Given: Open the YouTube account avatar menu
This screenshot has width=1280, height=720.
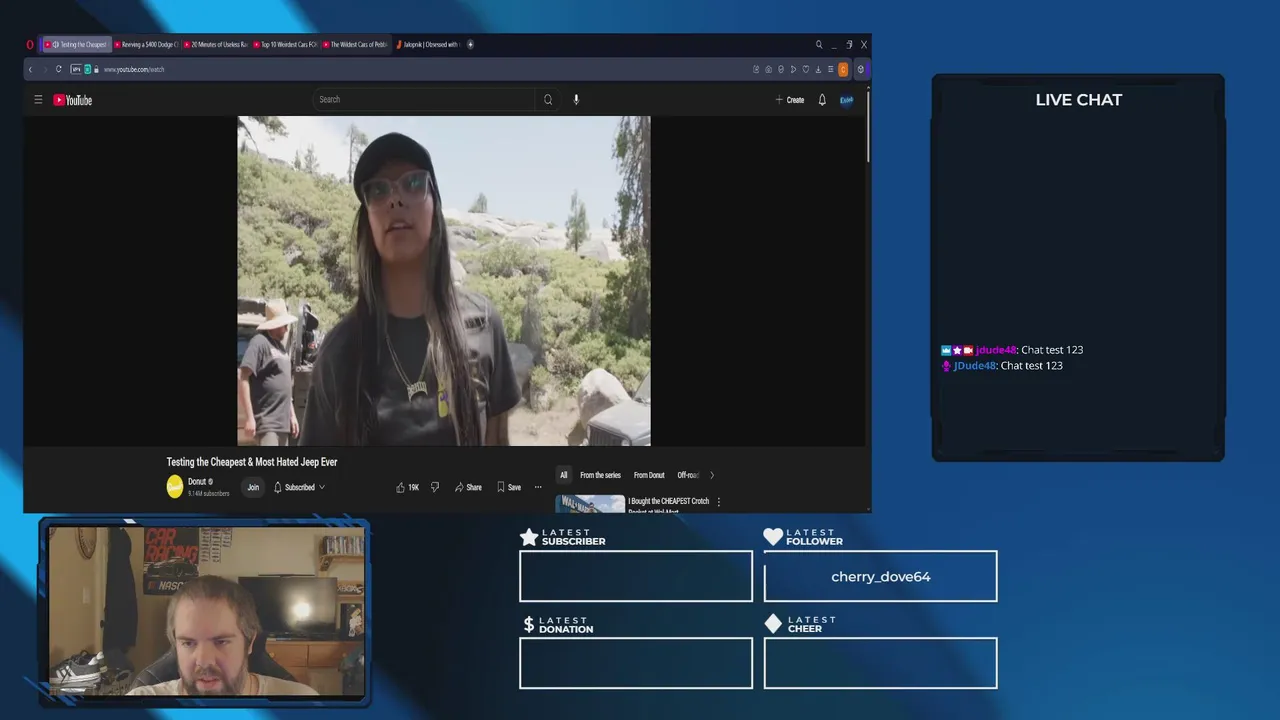Looking at the screenshot, I should pos(847,99).
